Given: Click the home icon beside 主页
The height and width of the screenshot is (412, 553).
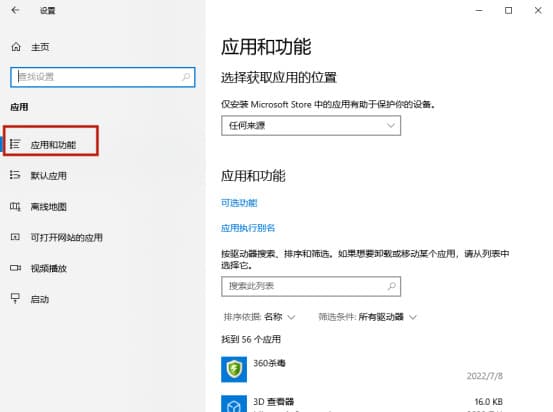Looking at the screenshot, I should [x=16, y=47].
